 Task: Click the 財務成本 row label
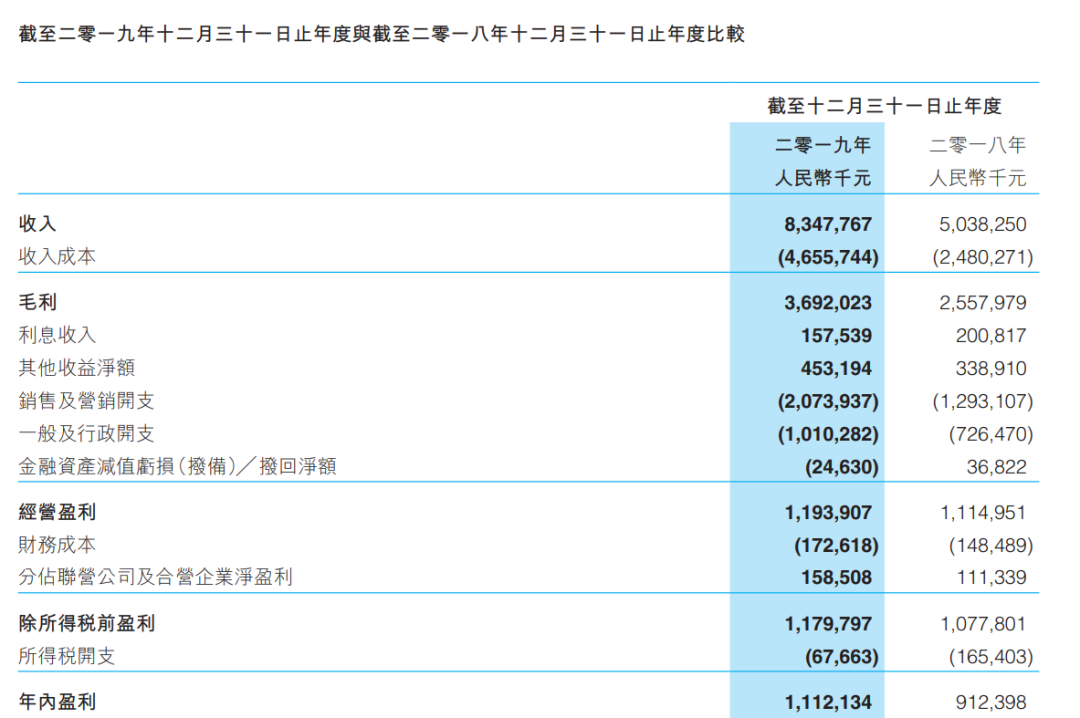[x=57, y=545]
